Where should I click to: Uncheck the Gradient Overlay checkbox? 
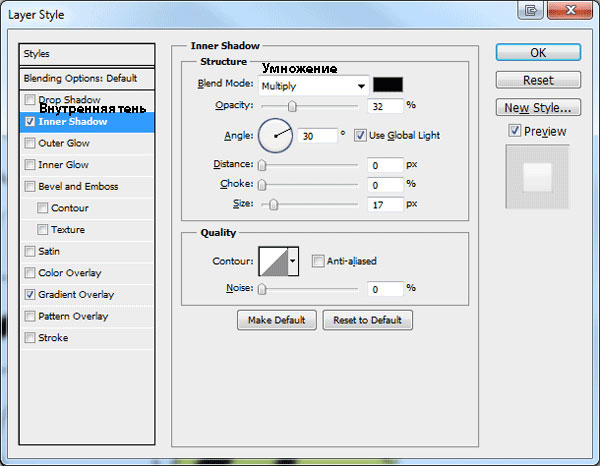[29, 295]
